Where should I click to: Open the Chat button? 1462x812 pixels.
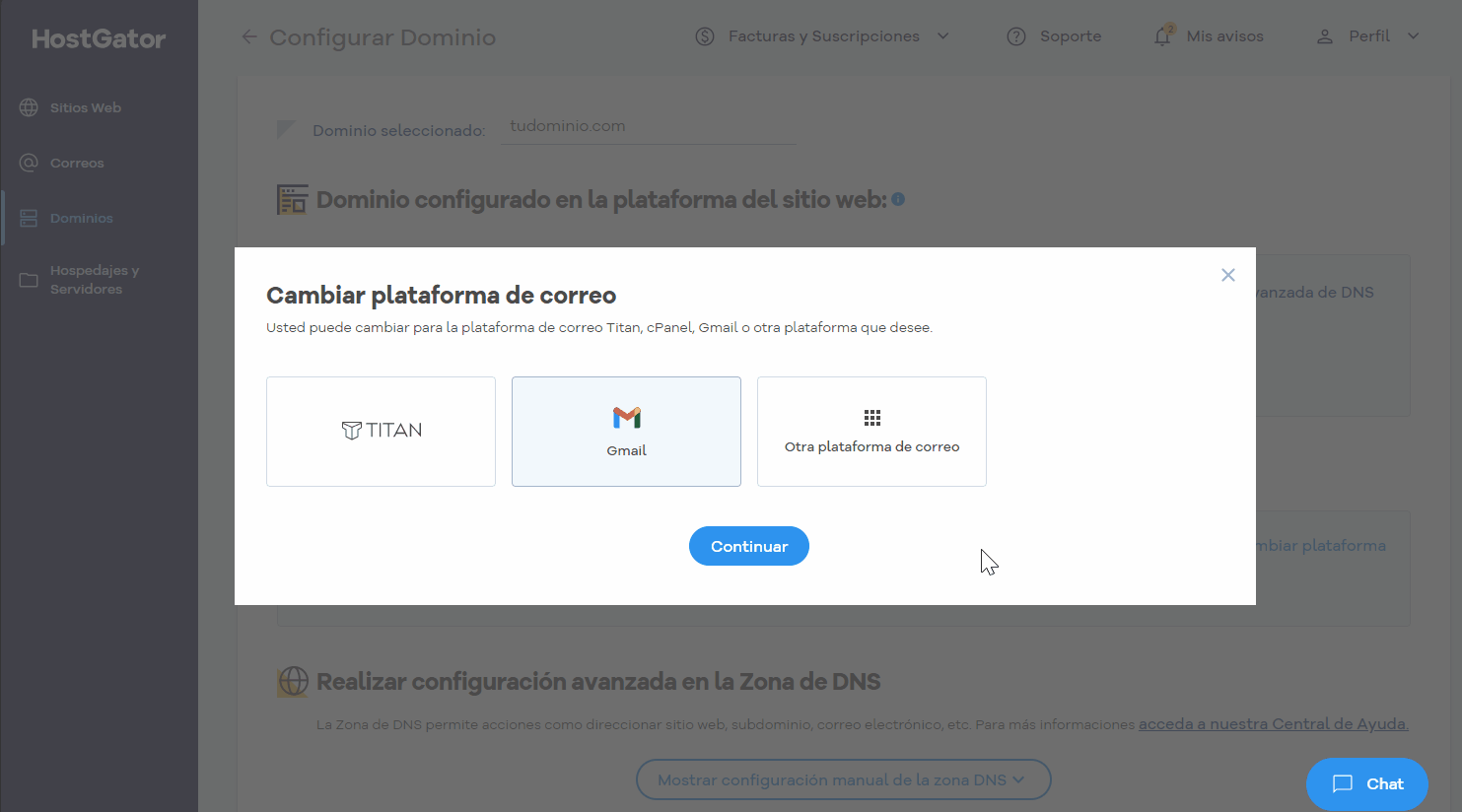(1366, 784)
